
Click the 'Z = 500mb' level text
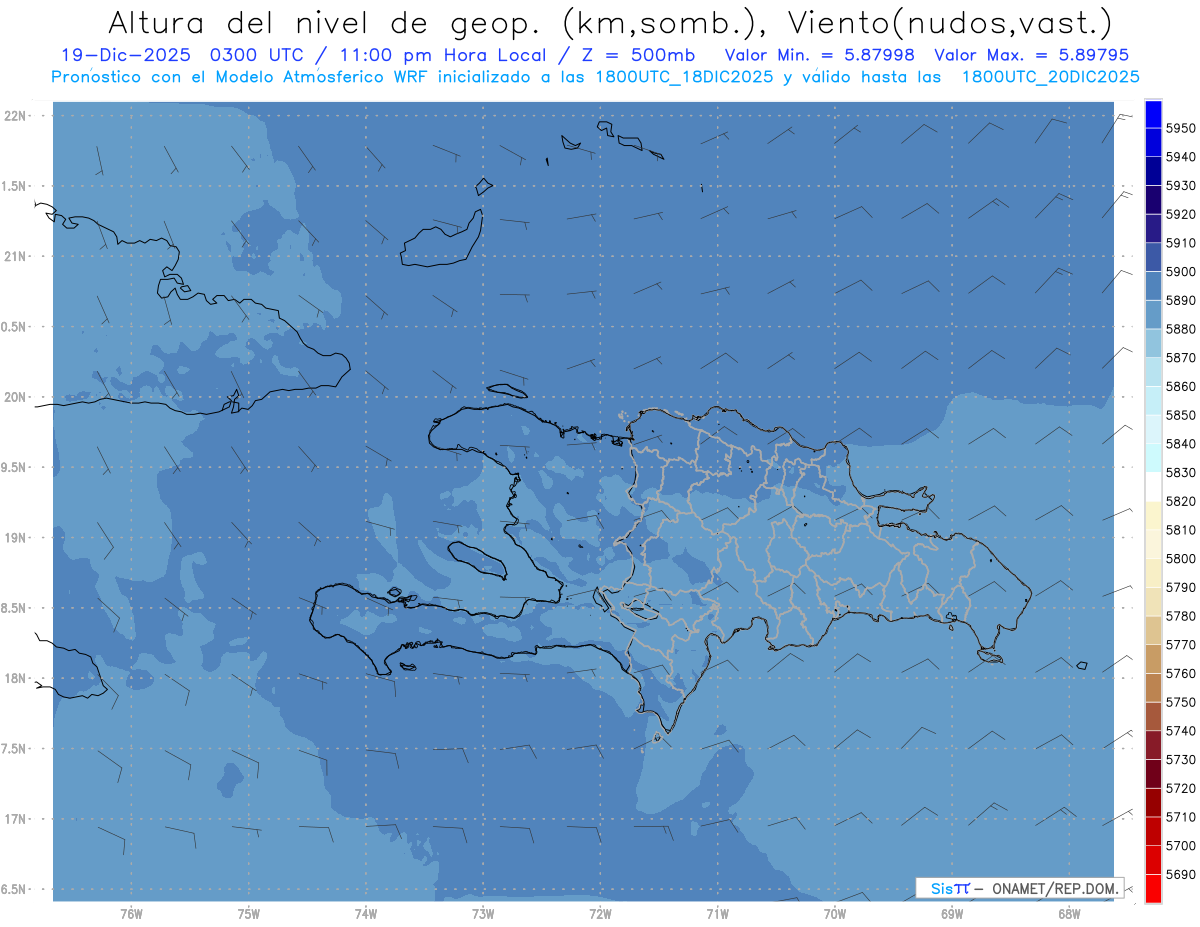click(633, 55)
